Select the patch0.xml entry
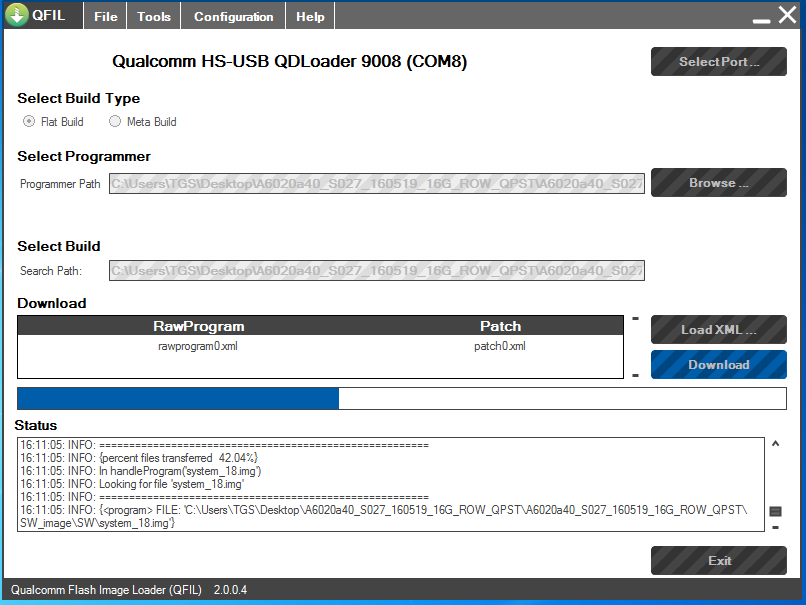This screenshot has width=806, height=605. point(500,346)
